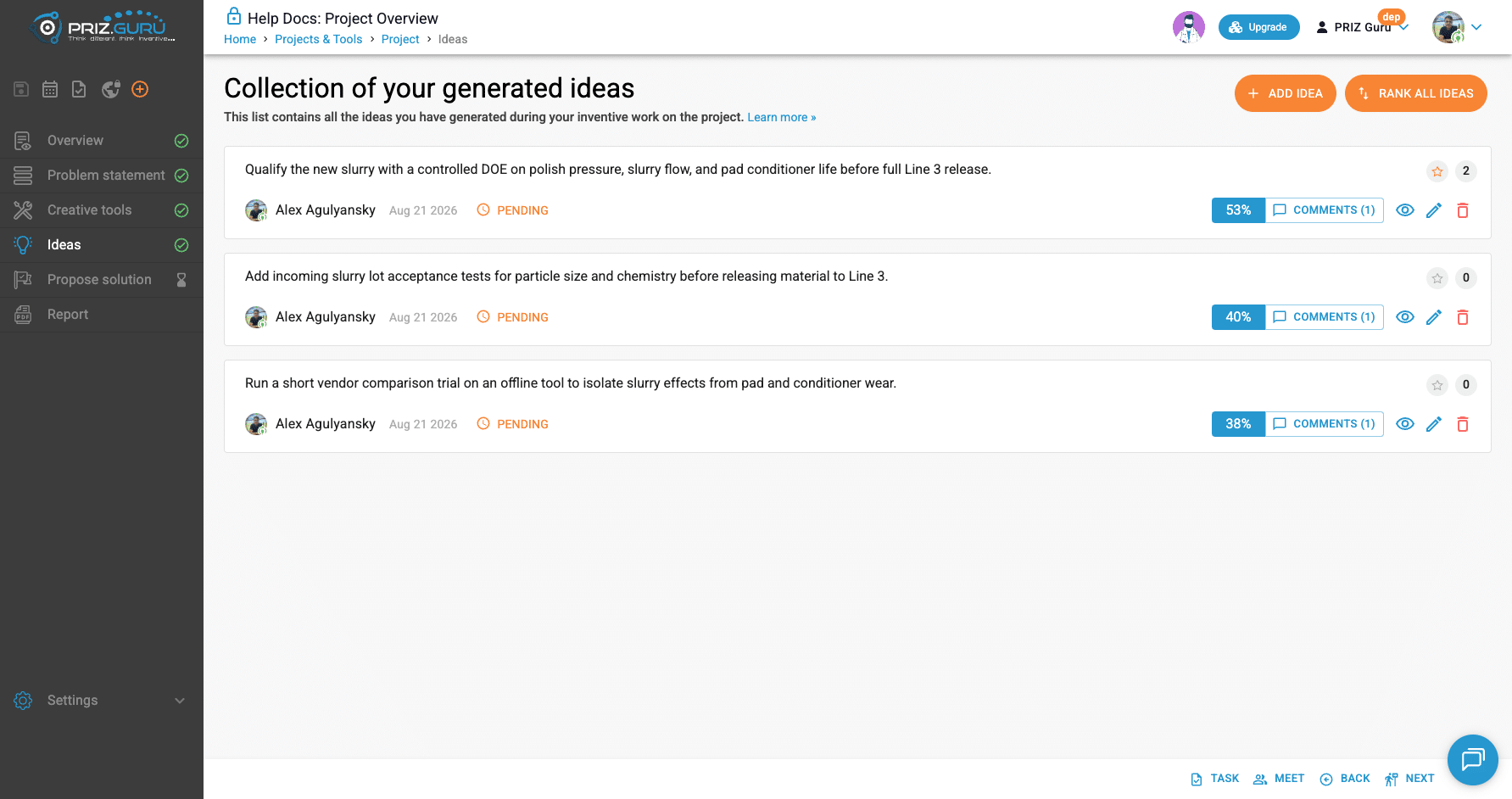
Task: Click the NEXT button in footer
Action: (1409, 779)
